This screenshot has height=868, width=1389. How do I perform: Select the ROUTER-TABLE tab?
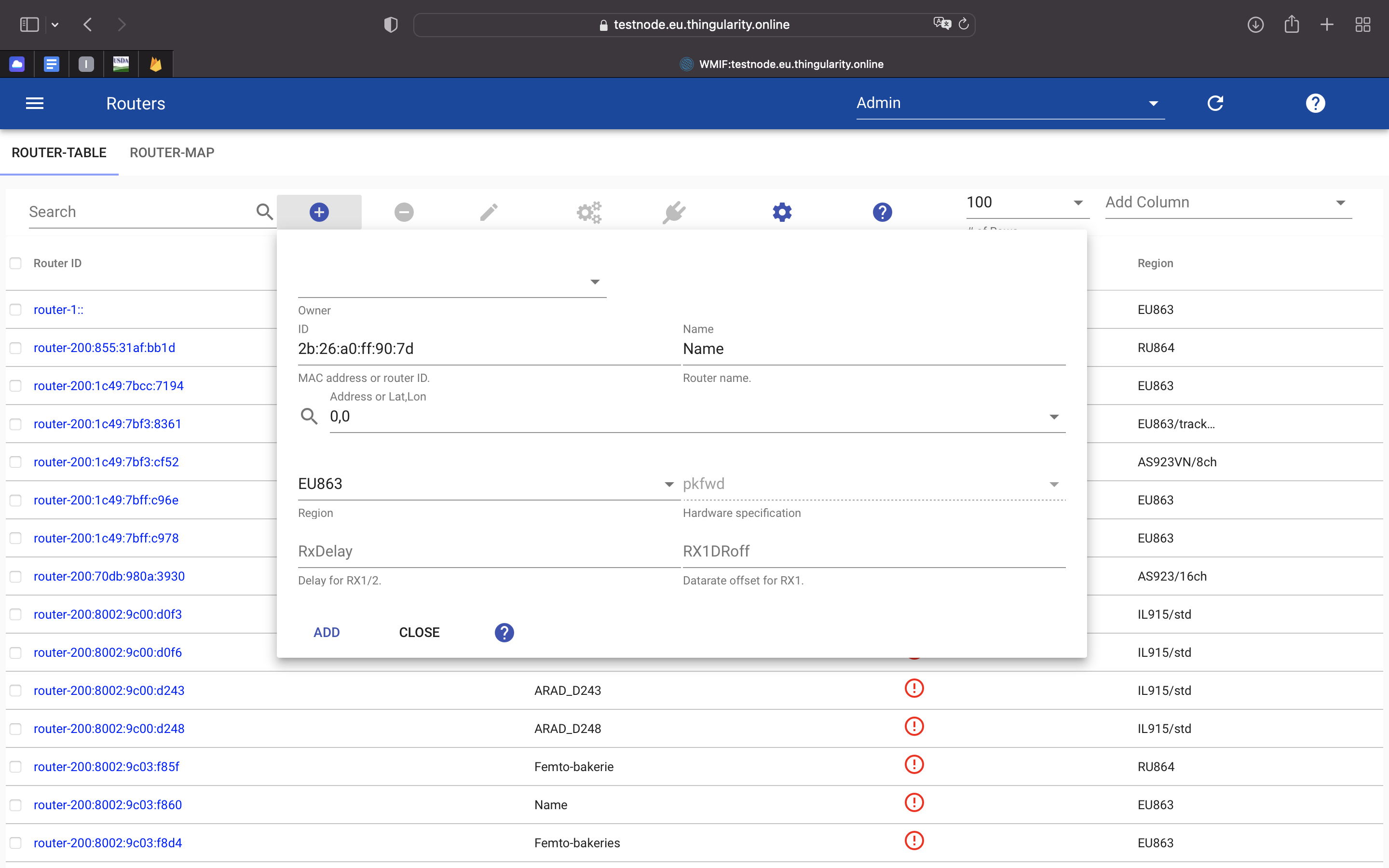tap(59, 153)
